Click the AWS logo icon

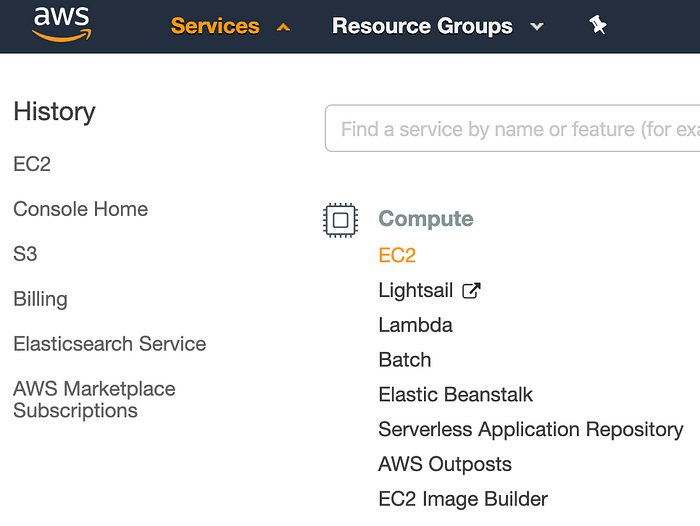pos(61,25)
